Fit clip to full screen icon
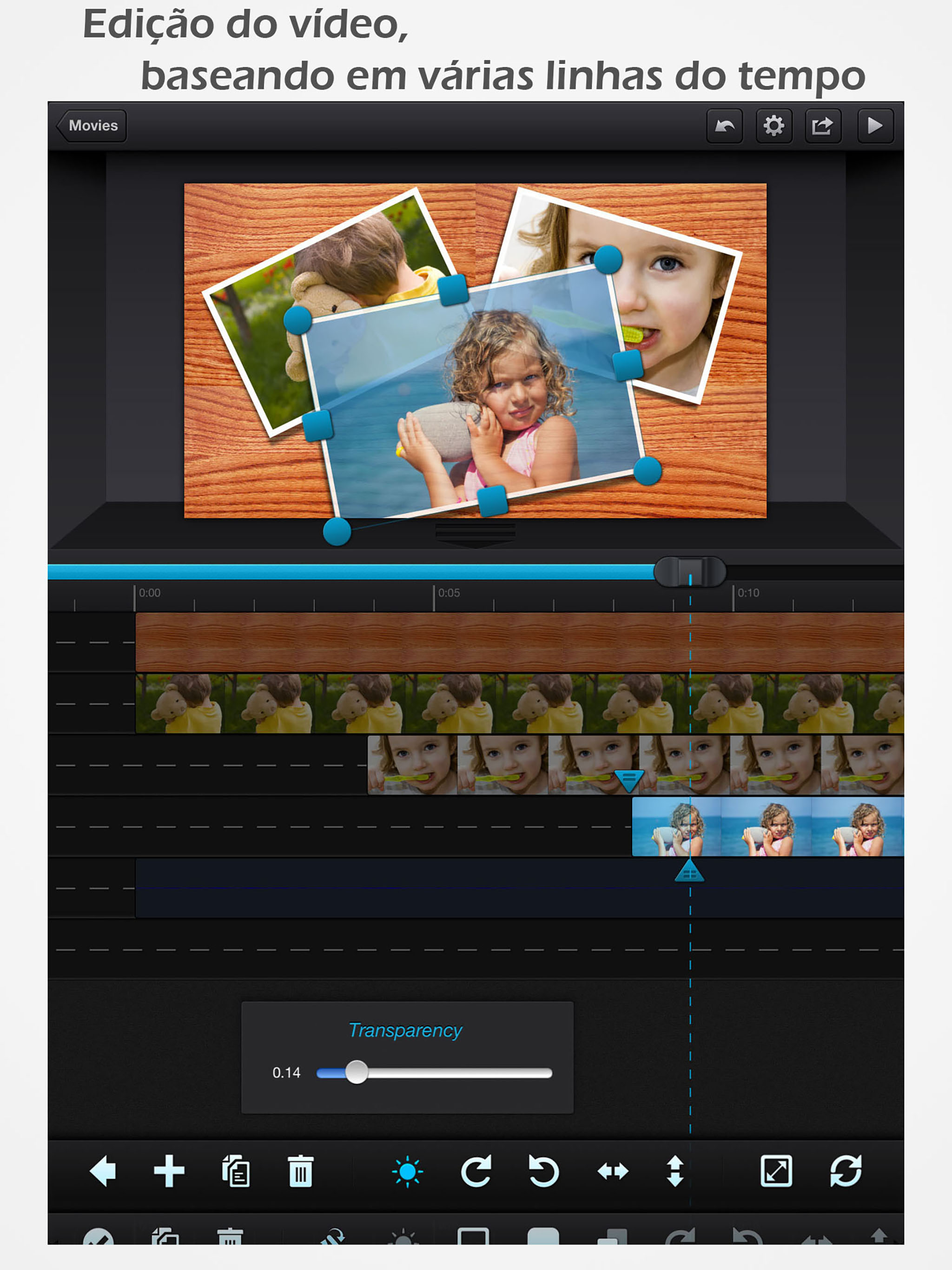 click(776, 1171)
